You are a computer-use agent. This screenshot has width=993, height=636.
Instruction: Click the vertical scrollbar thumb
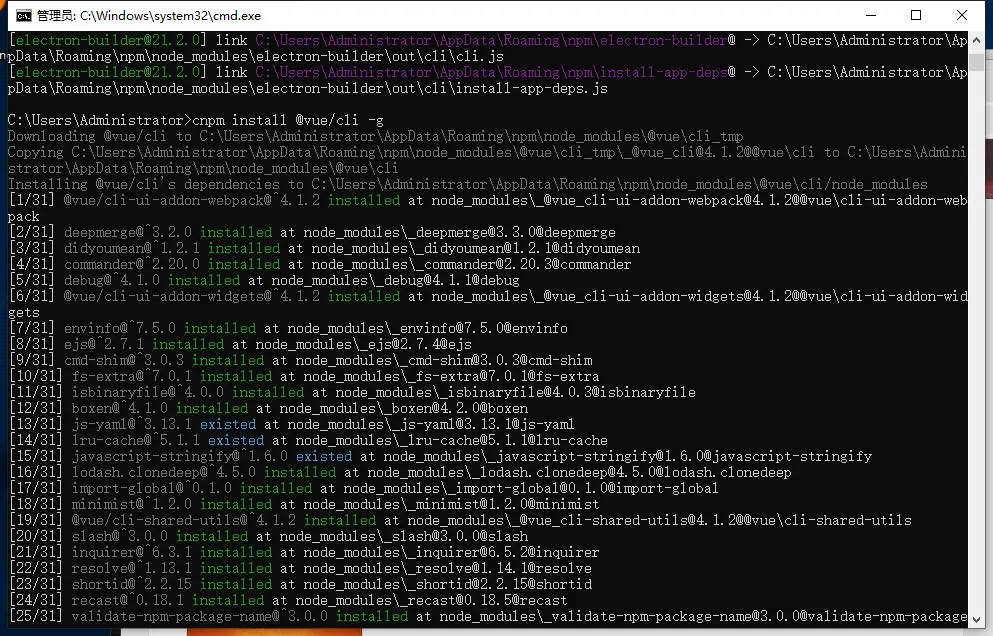[x=976, y=63]
